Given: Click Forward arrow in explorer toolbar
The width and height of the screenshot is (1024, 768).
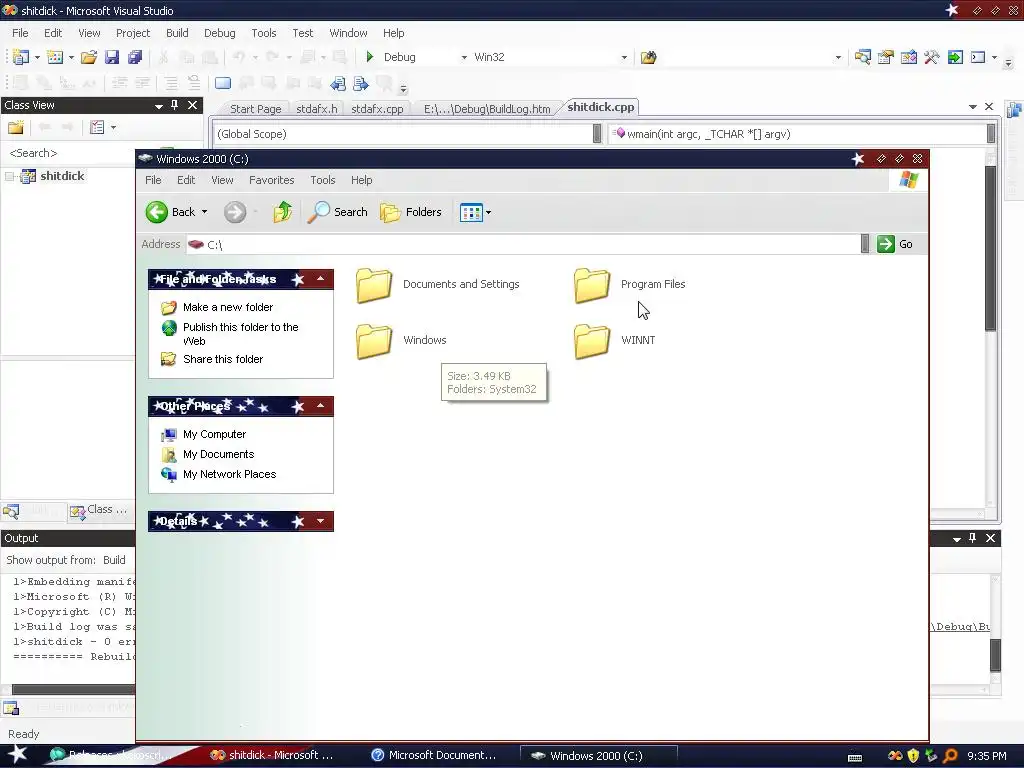Looking at the screenshot, I should click(234, 212).
